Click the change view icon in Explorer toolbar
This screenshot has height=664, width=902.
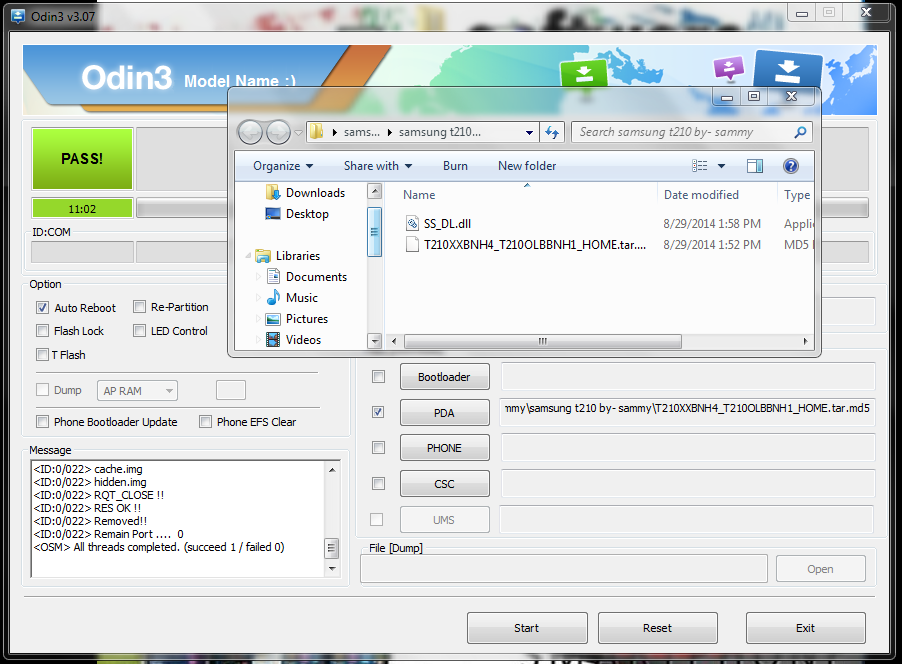pos(700,166)
